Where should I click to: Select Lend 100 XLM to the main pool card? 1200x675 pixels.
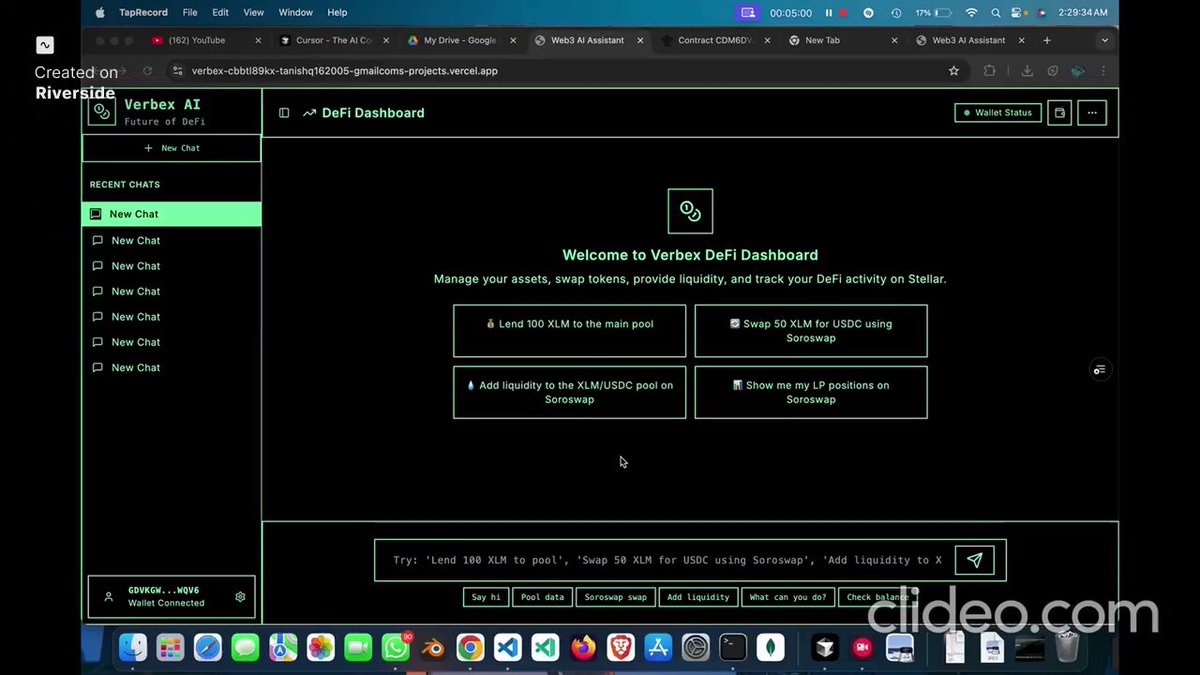[569, 331]
